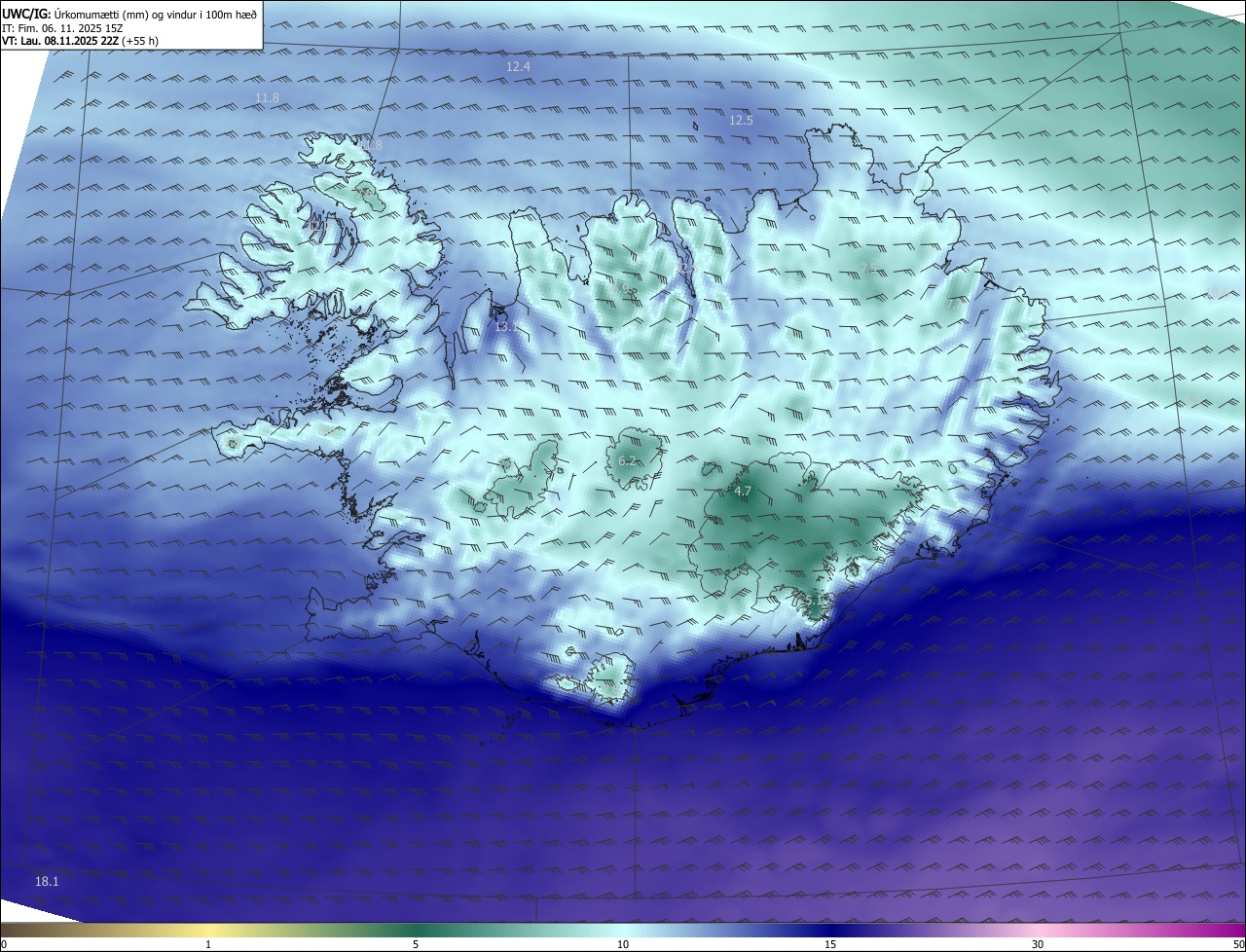1246x952 pixels.
Task: Select the 18.1 value label on the map
Action: point(47,881)
